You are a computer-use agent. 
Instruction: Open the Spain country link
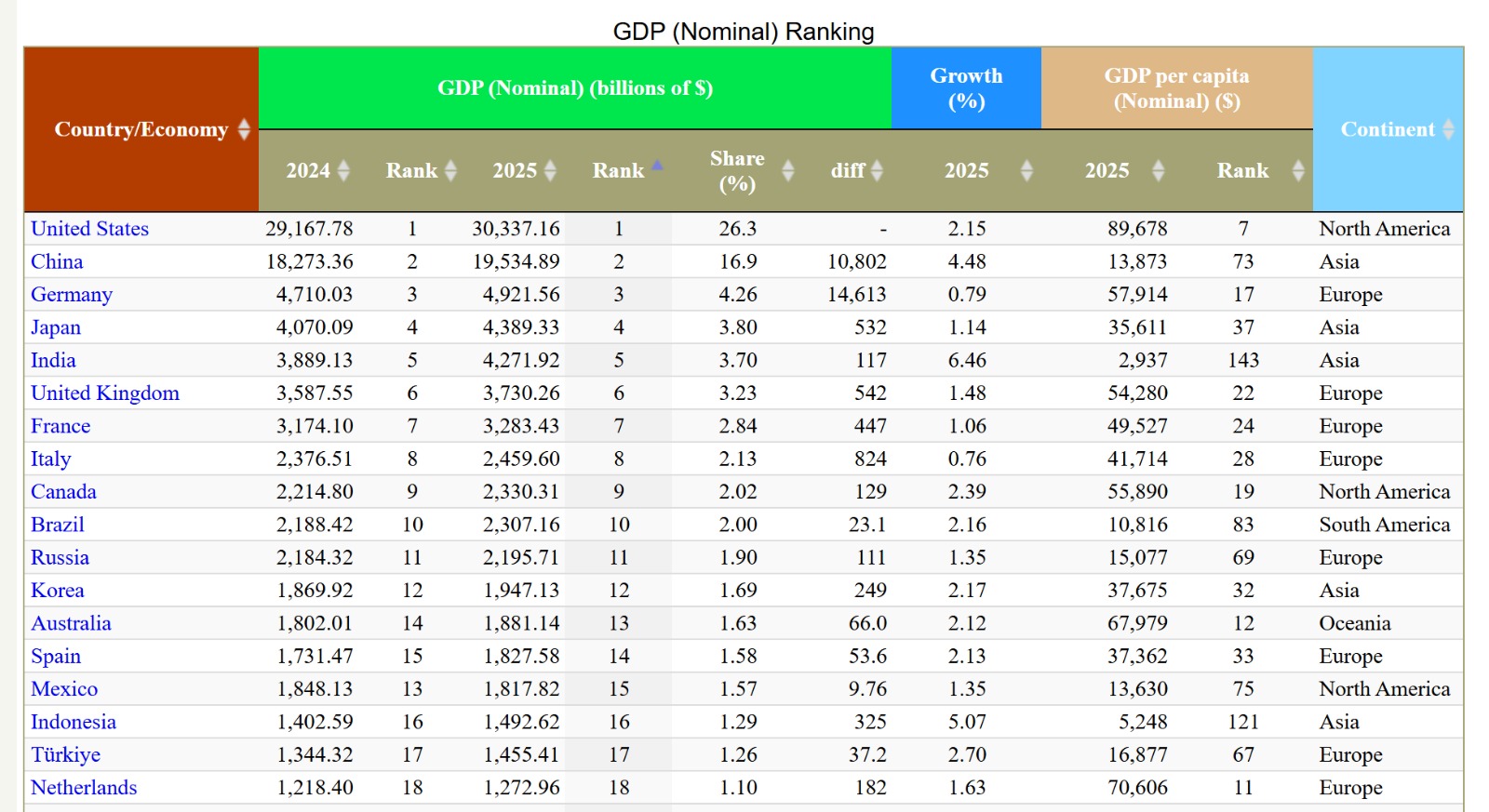[56, 657]
